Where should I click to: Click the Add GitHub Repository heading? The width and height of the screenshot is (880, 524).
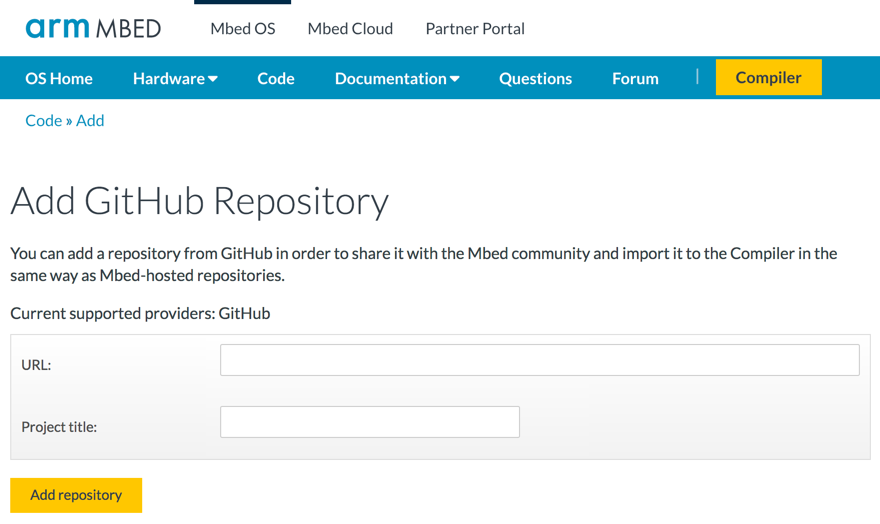[199, 201]
